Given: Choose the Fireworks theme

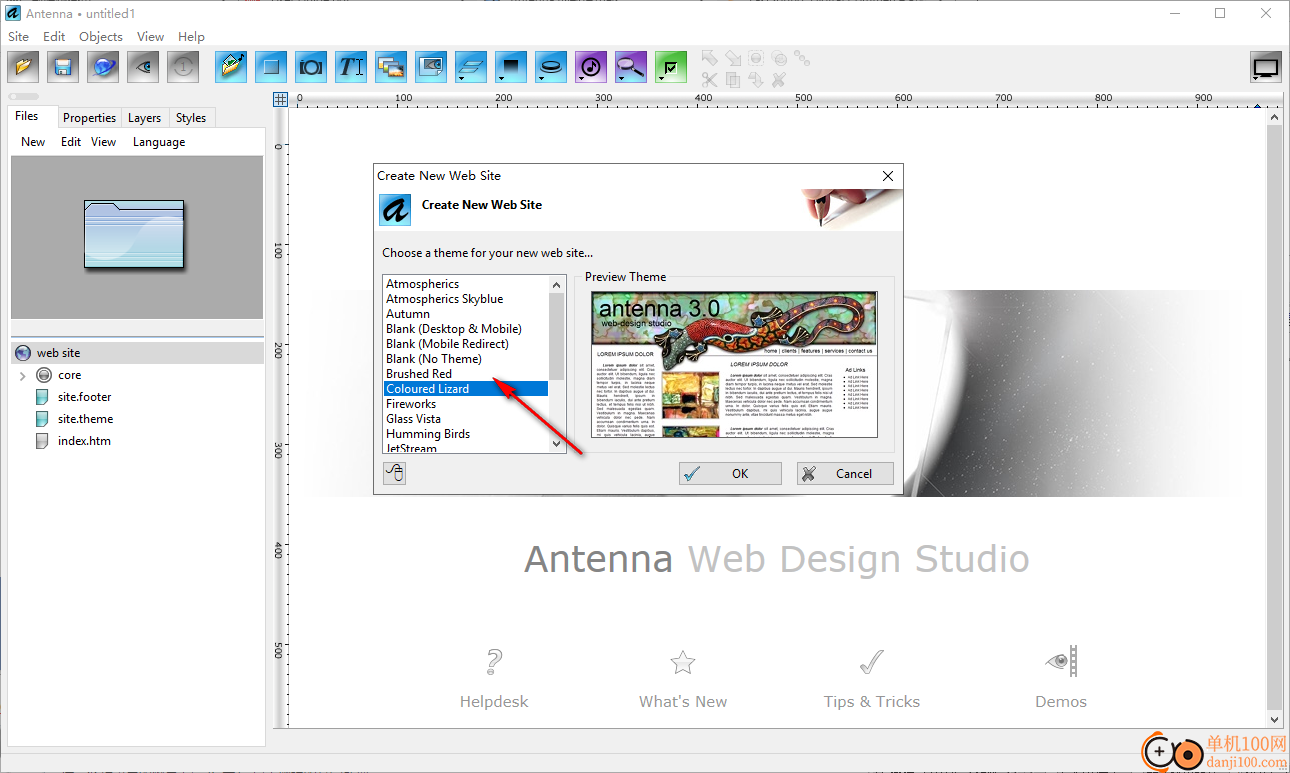Looking at the screenshot, I should pos(466,404).
